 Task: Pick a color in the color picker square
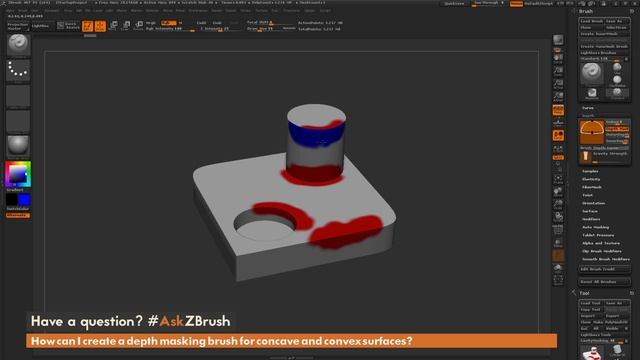(18, 174)
